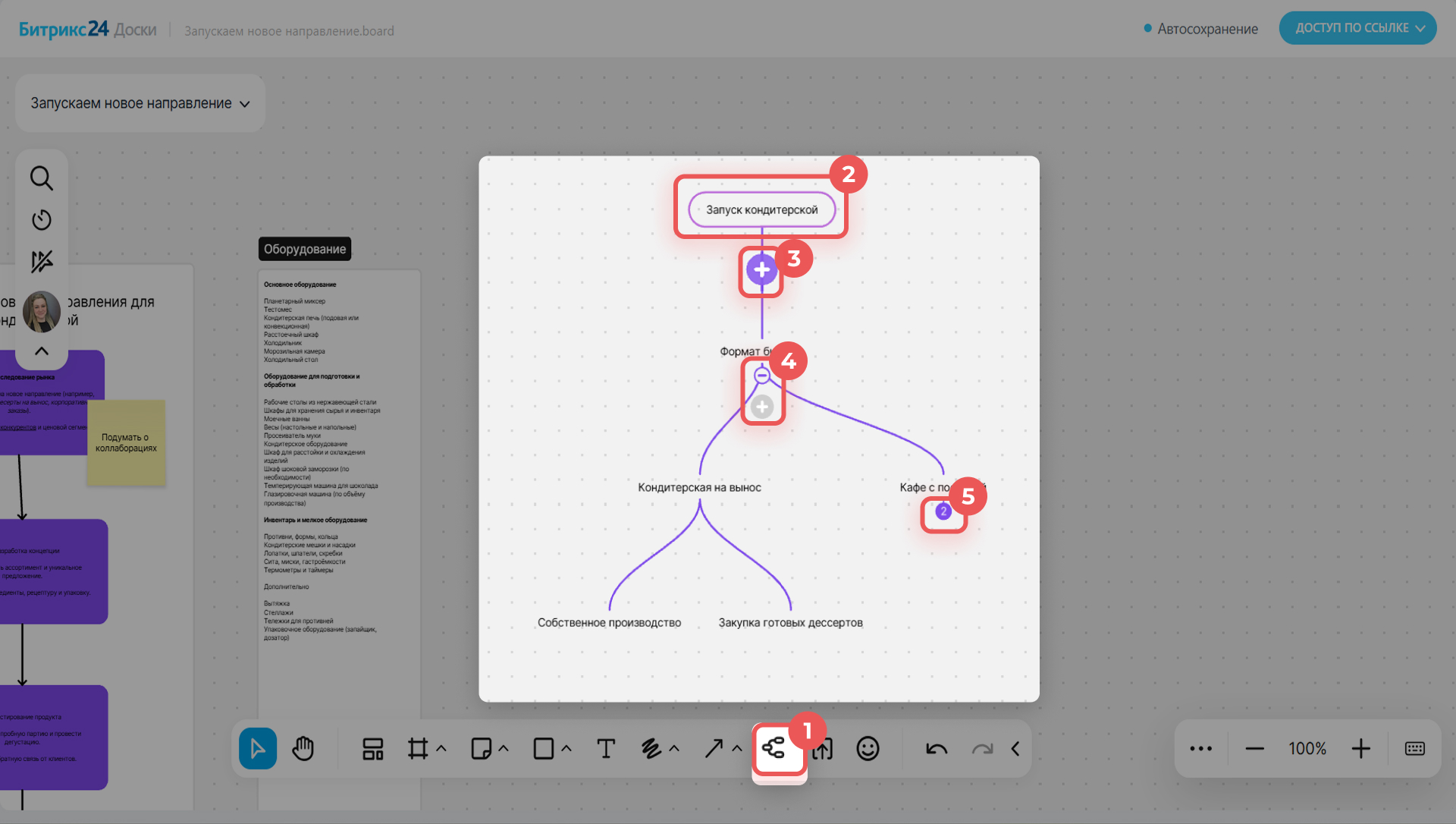Add child node with purple plus button
1456x824 pixels.
pos(761,270)
